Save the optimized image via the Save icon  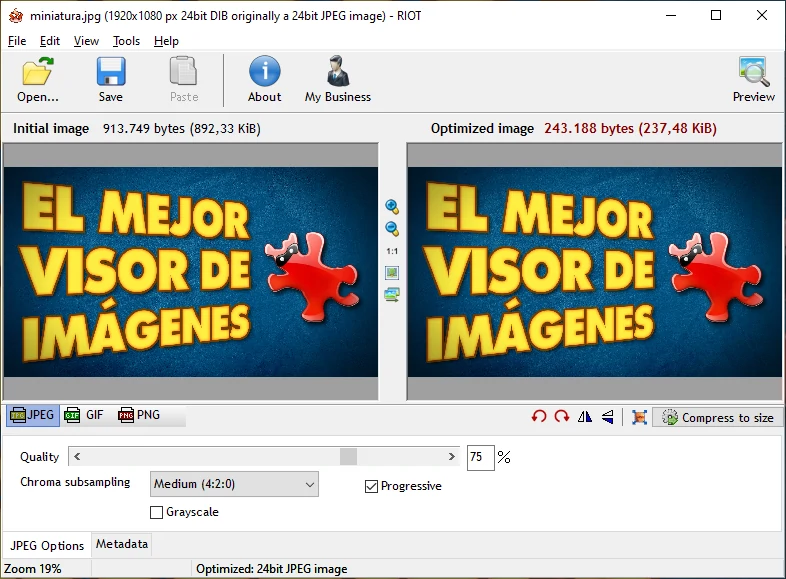(x=110, y=80)
